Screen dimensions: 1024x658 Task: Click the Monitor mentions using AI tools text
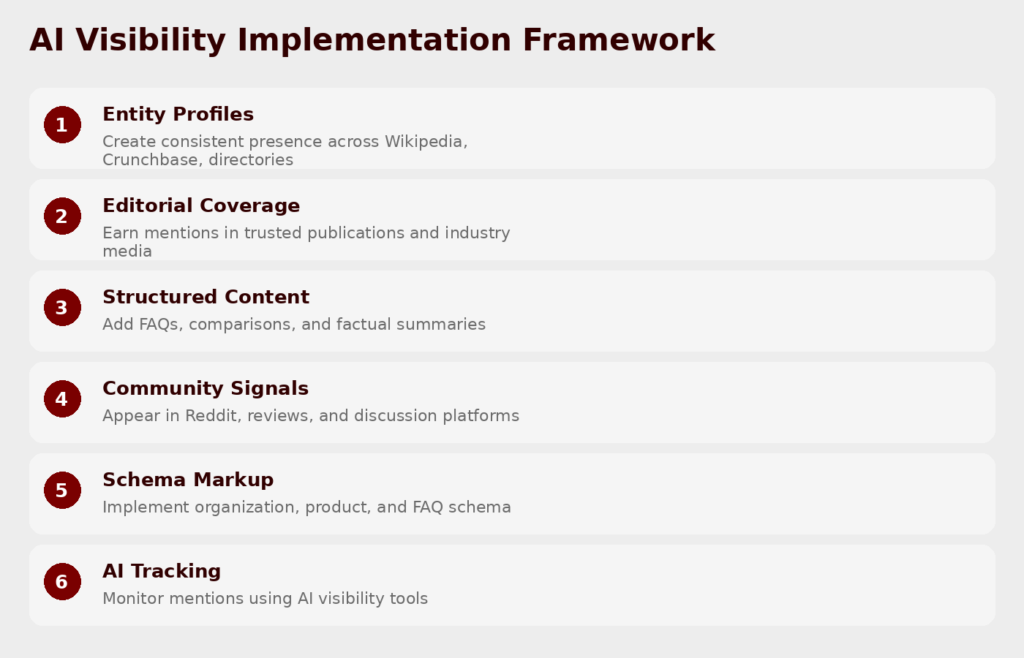[265, 598]
